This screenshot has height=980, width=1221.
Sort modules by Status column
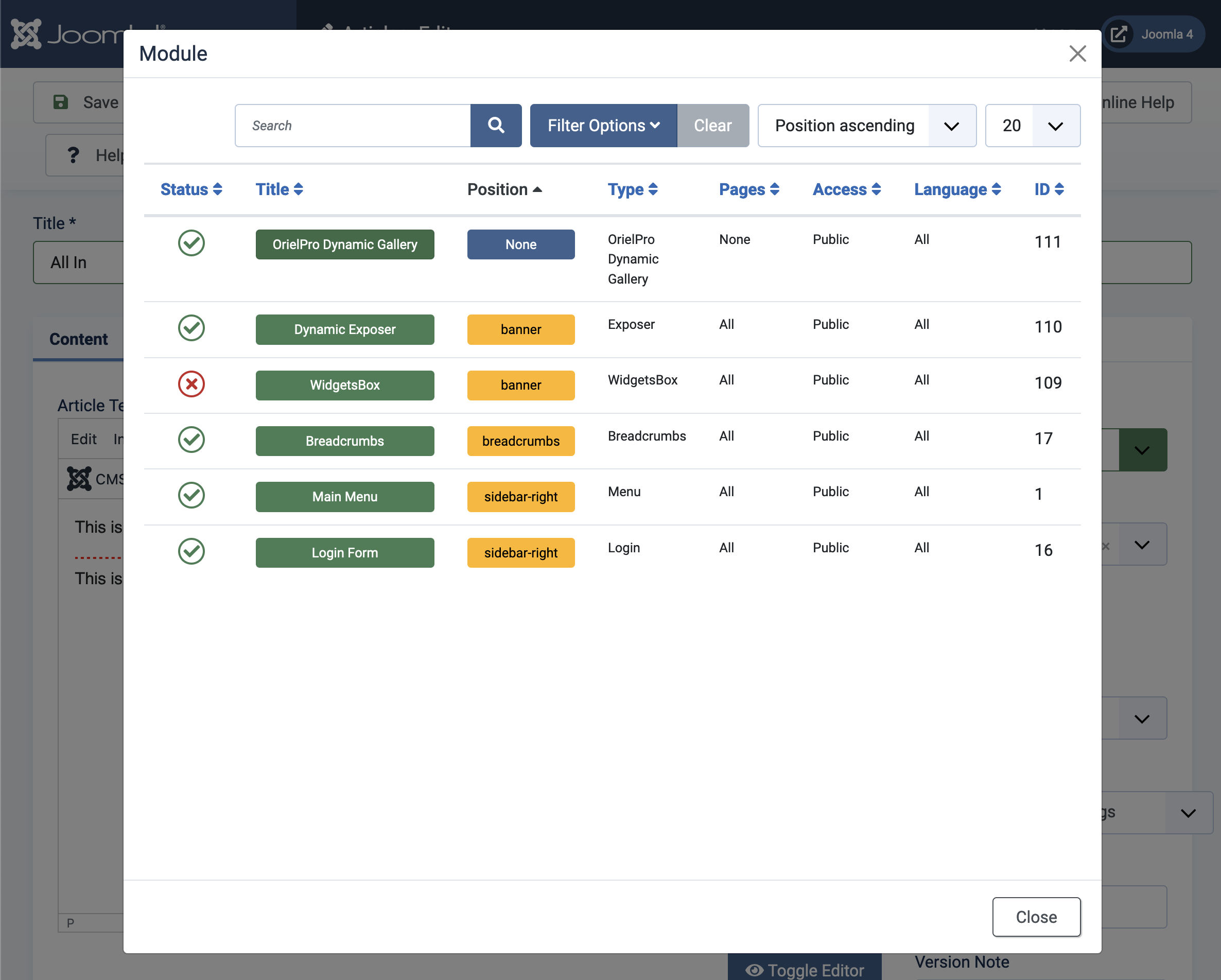pyautogui.click(x=191, y=189)
